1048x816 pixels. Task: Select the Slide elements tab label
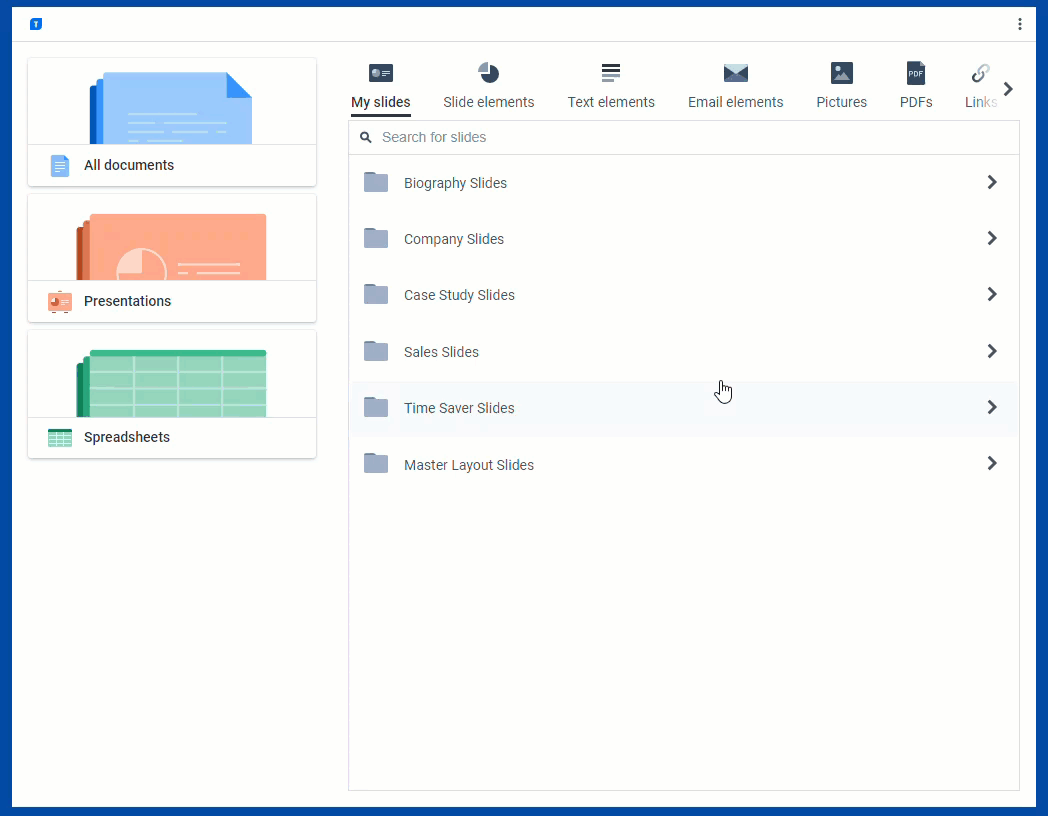point(488,102)
